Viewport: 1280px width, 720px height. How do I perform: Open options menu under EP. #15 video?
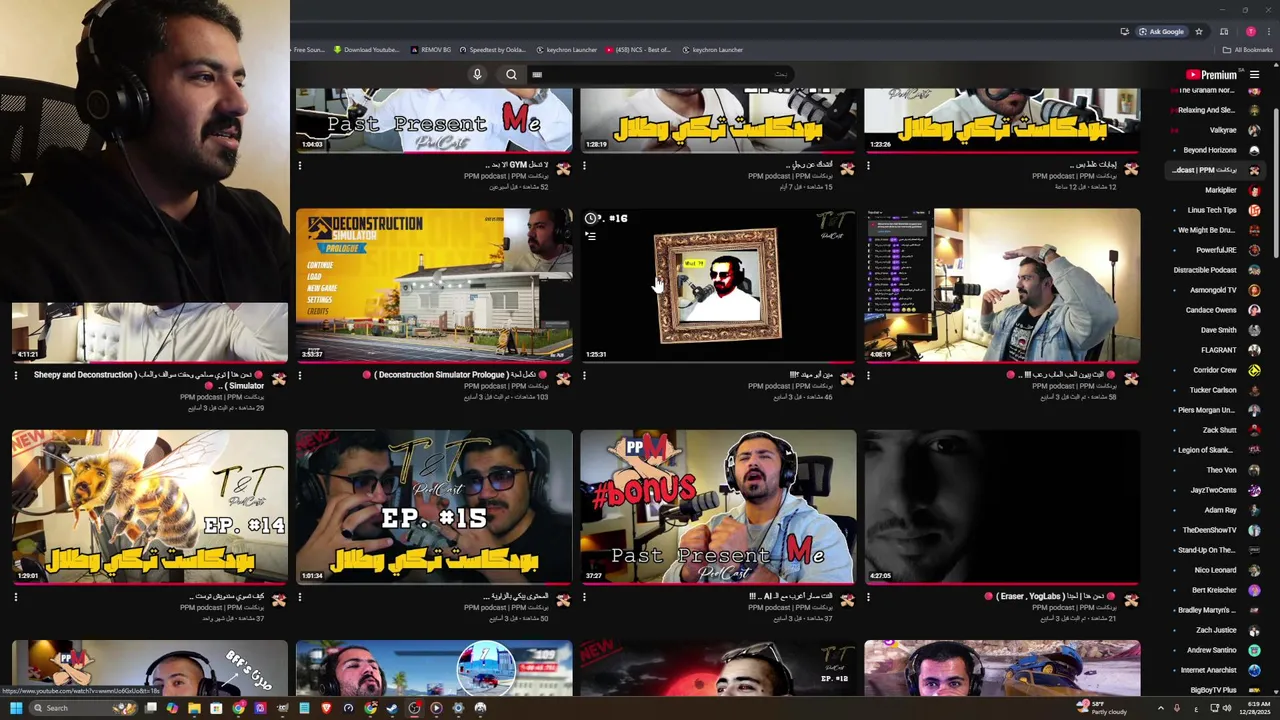300,598
